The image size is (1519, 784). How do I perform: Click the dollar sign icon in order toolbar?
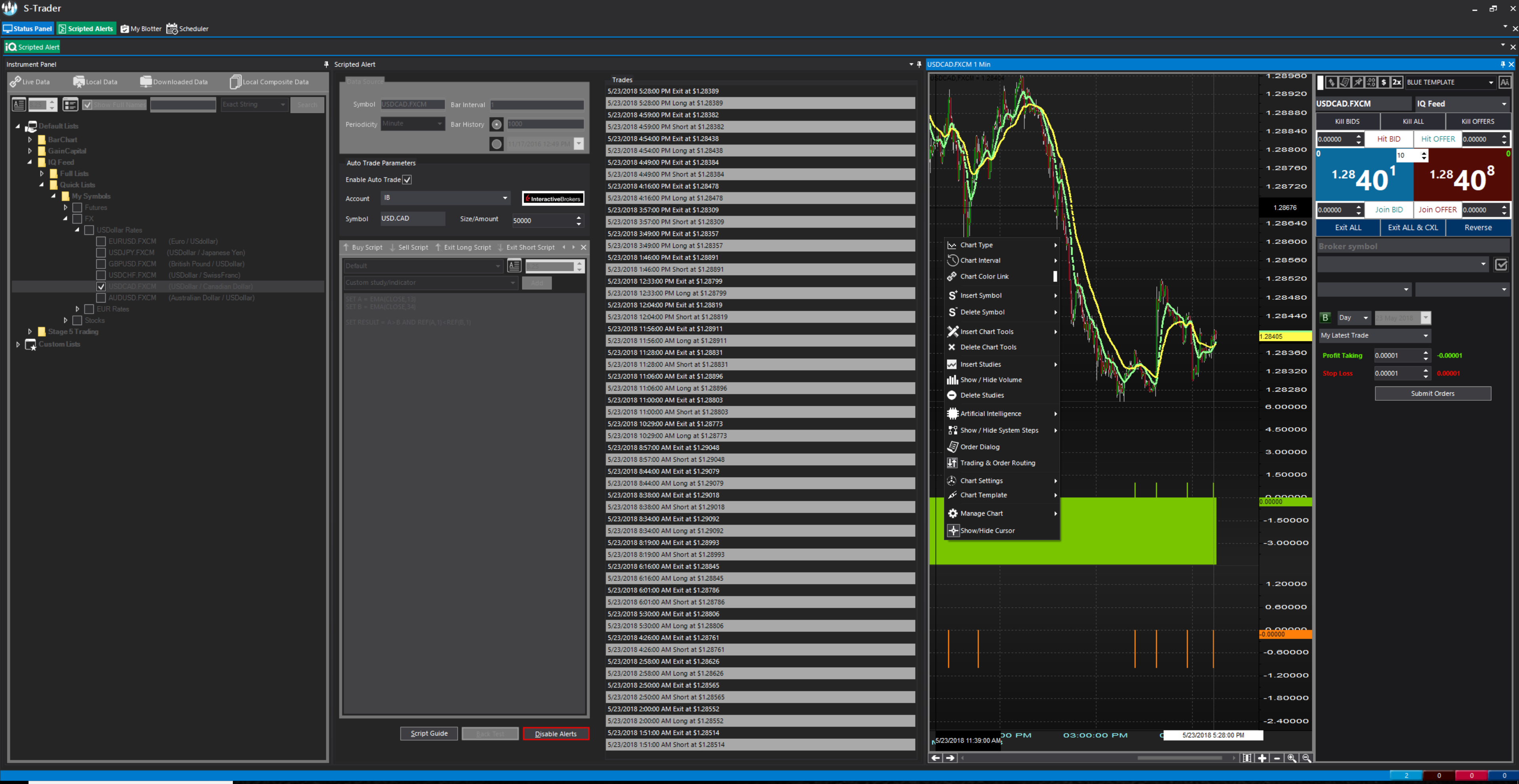pos(1384,82)
